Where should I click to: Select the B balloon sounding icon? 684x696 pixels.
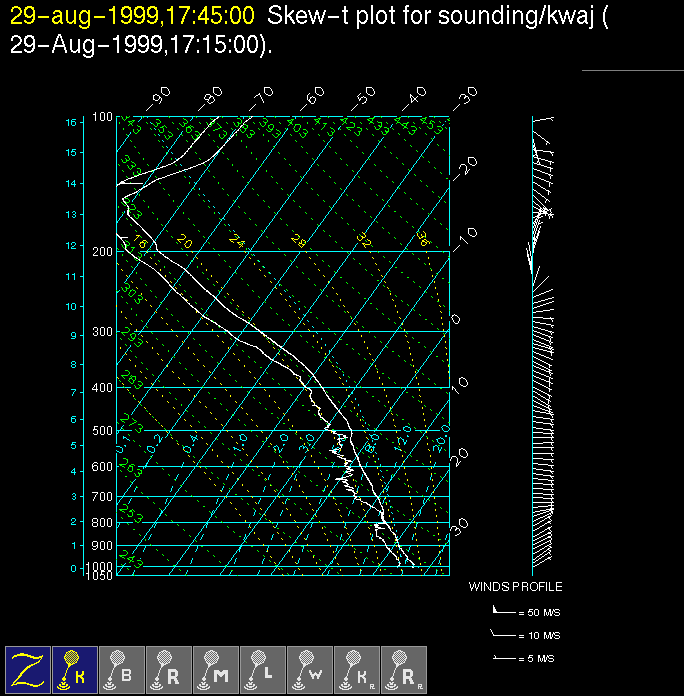click(x=122, y=669)
